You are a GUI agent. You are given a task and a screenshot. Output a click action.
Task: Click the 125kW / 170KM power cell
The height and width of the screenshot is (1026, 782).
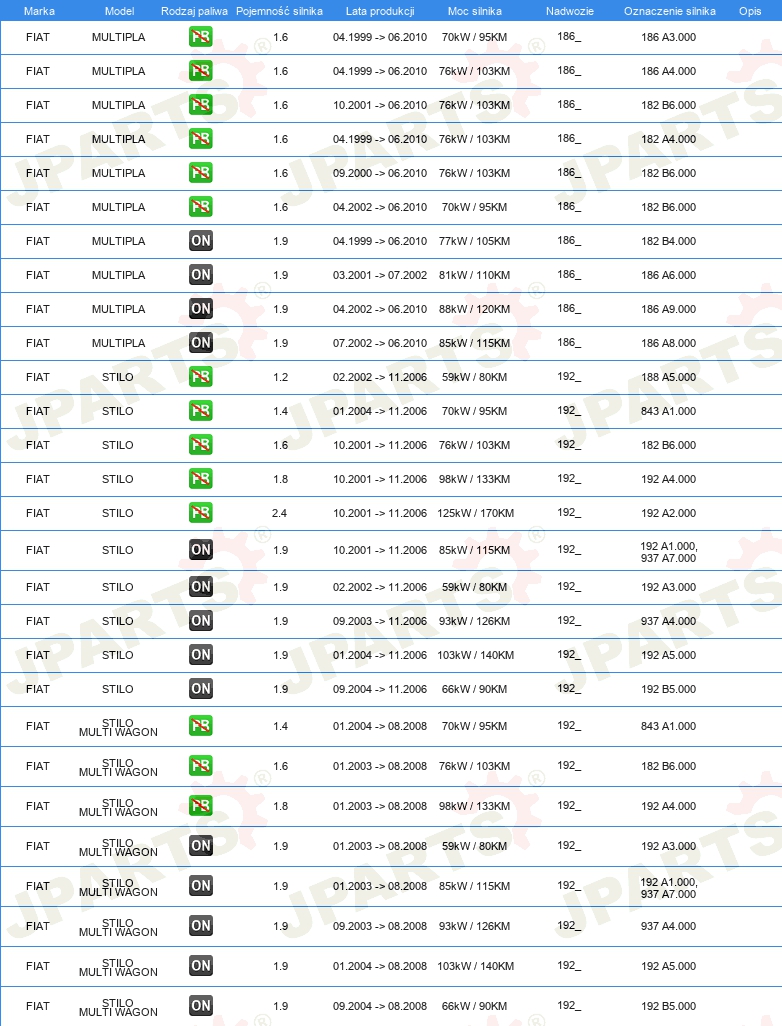click(x=475, y=514)
